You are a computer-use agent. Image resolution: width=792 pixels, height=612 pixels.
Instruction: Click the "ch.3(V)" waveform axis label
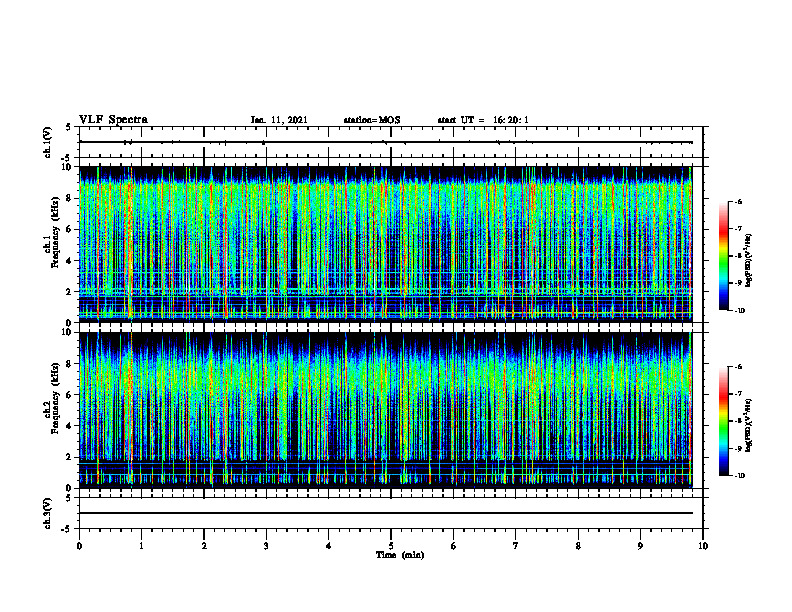48,513
